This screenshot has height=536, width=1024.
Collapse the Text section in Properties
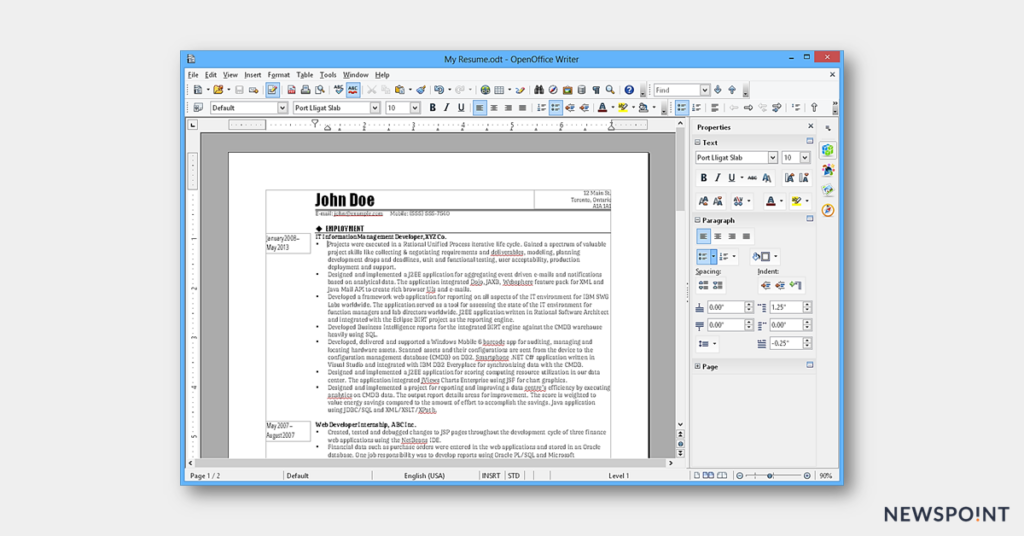pyautogui.click(x=697, y=142)
